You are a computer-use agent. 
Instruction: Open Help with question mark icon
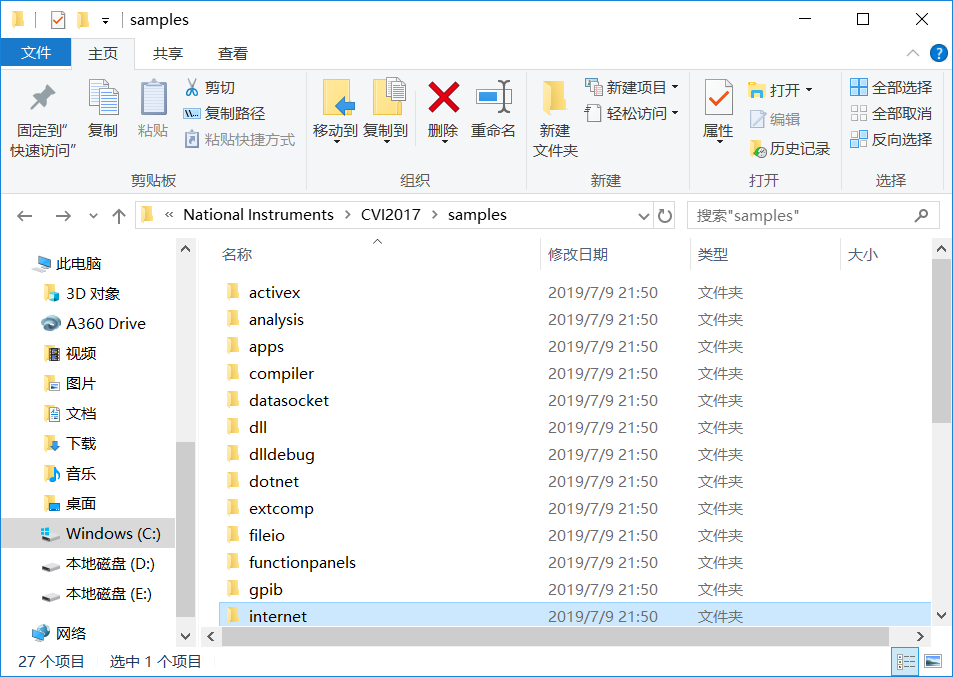[938, 53]
